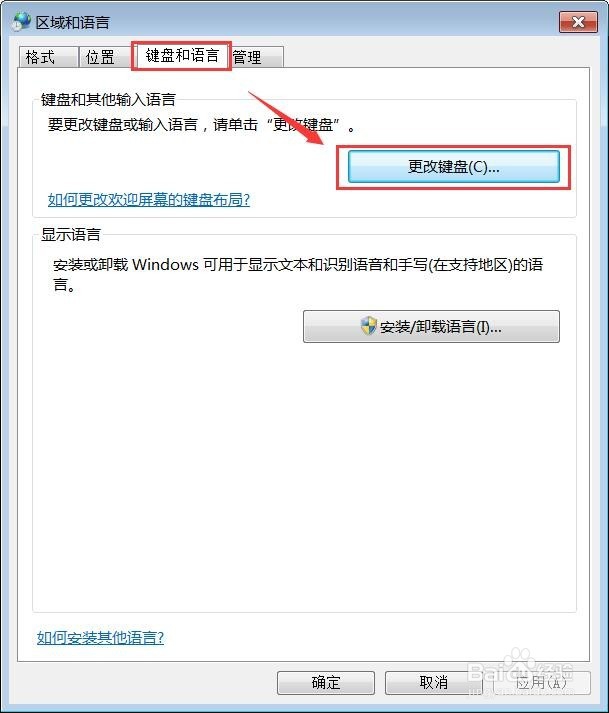The image size is (609, 713).
Task: Click the UAC shield icon on the install button
Action: 368,326
